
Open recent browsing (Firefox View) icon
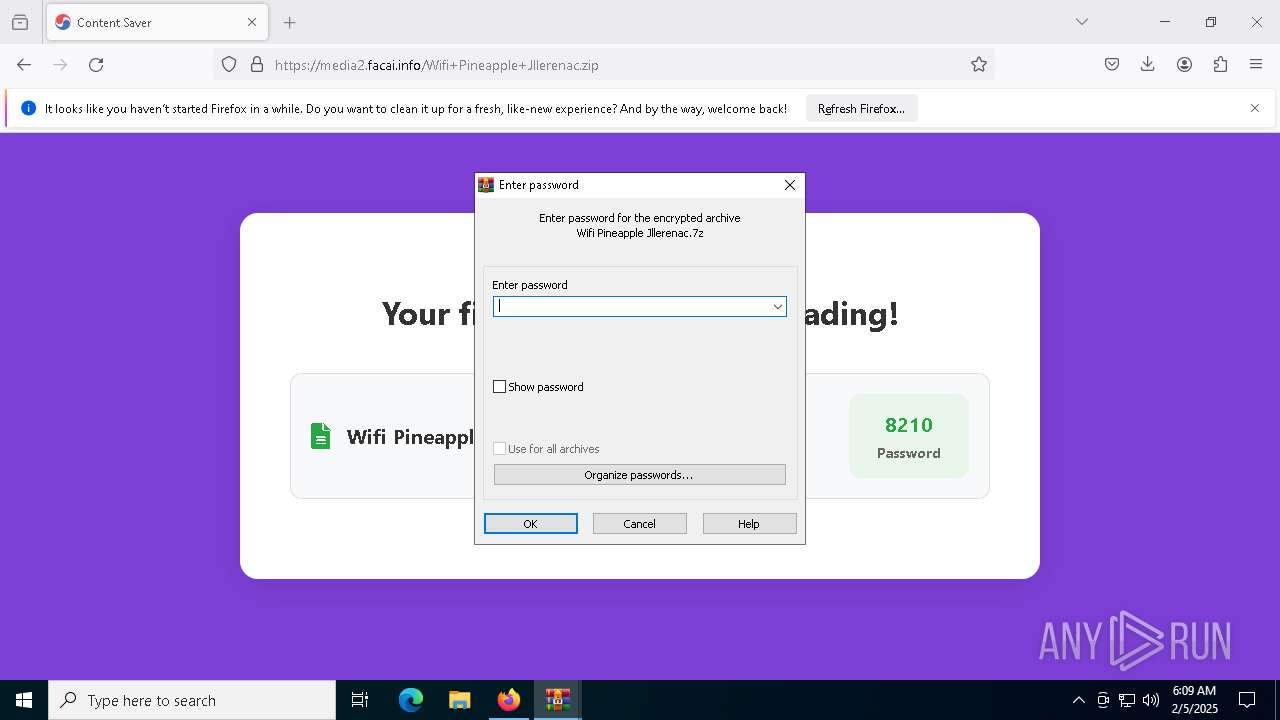[20, 22]
